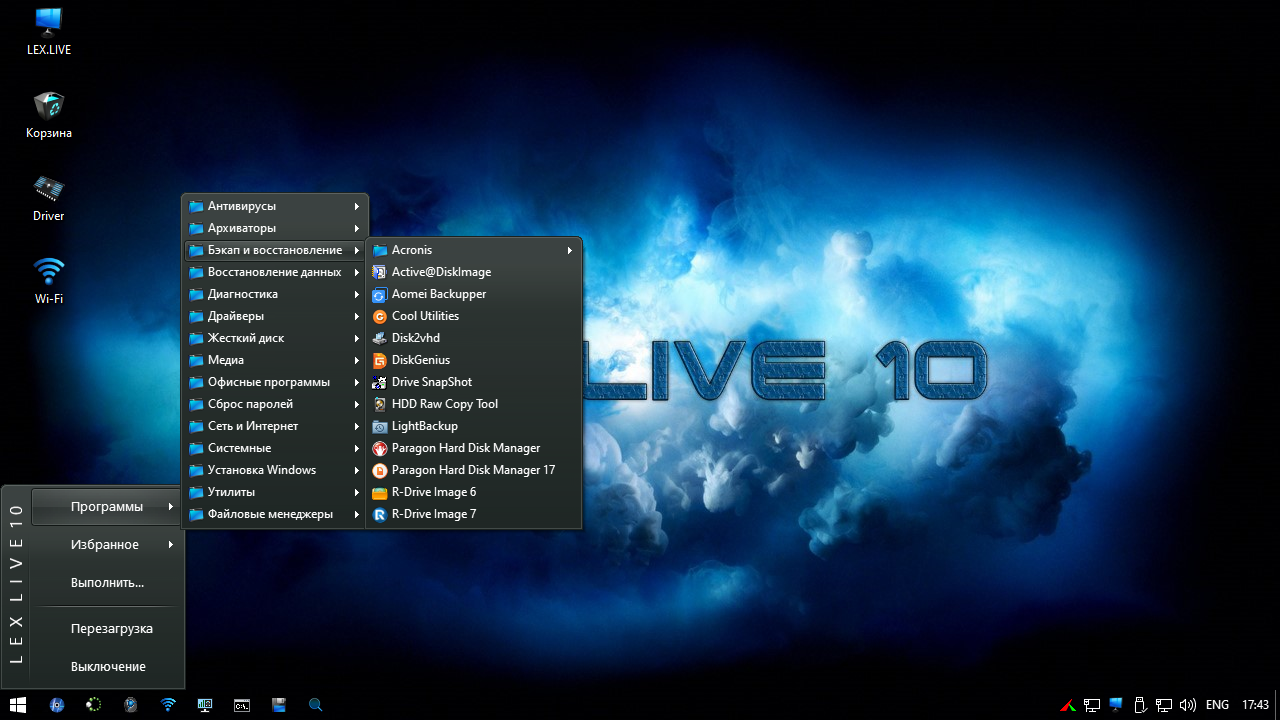Click the Wi-Fi icon in the taskbar

(x=168, y=705)
